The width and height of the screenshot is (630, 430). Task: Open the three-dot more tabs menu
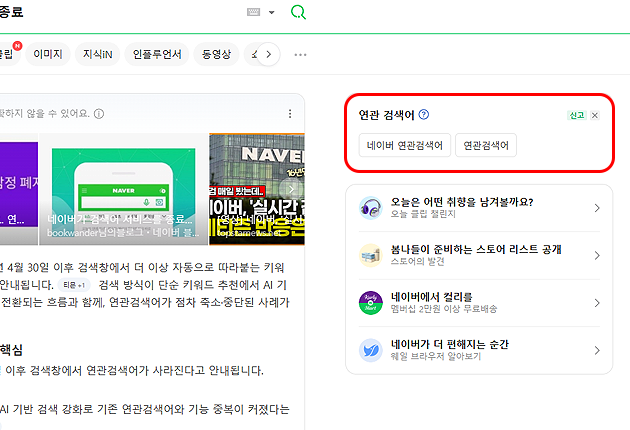[x=300, y=55]
